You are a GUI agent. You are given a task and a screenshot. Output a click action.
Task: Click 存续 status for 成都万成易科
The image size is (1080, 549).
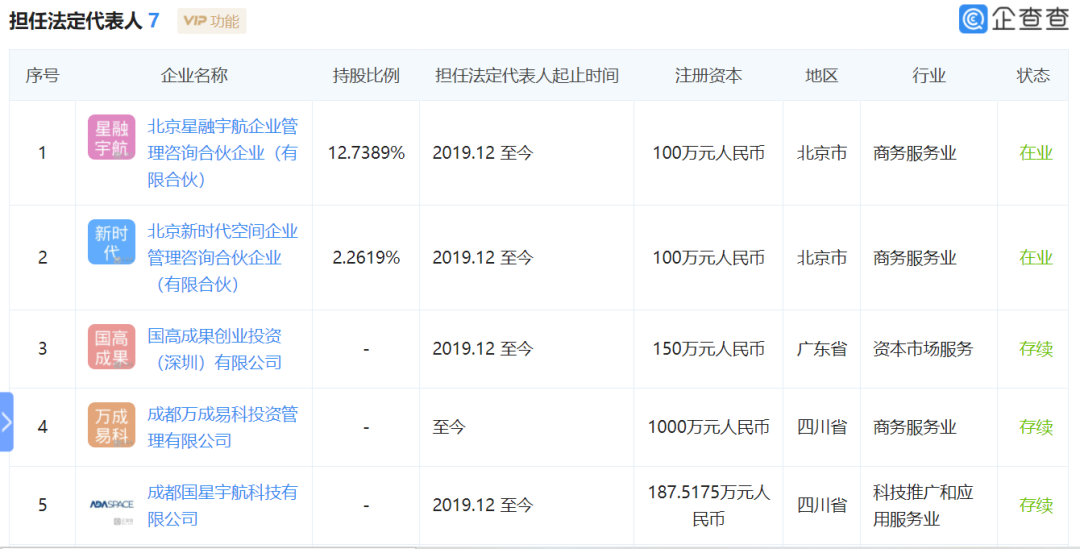pos(1036,427)
